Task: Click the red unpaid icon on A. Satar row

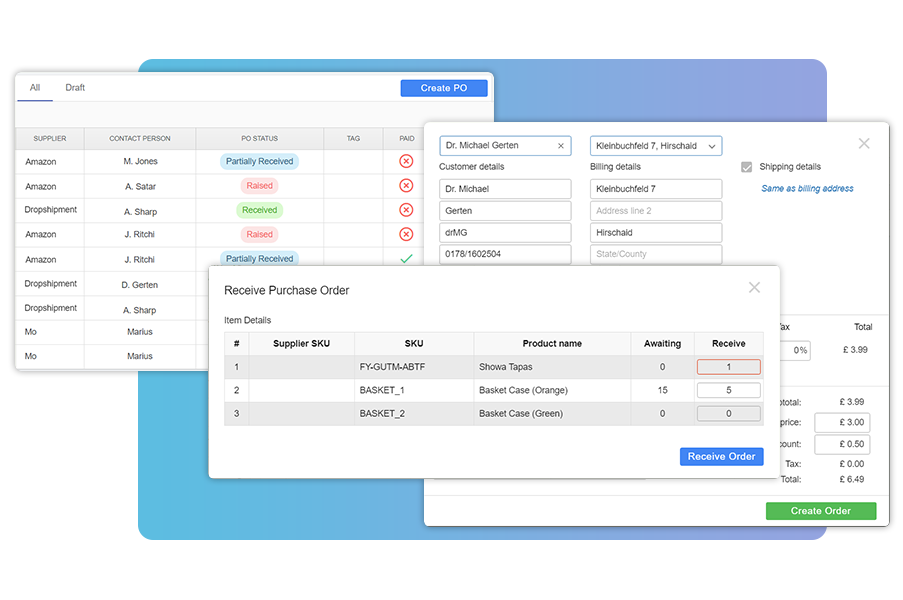Action: point(405,185)
